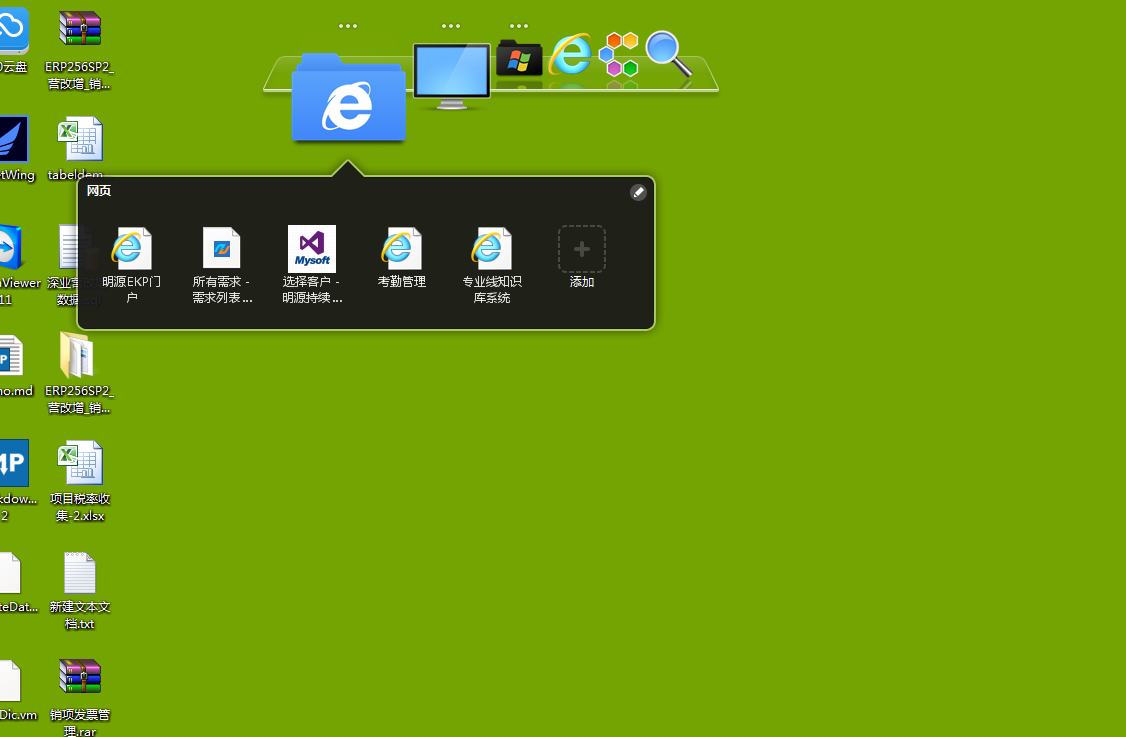Open 所有需求 - 需求列表 shortcut
This screenshot has width=1126, height=737.
(x=222, y=265)
